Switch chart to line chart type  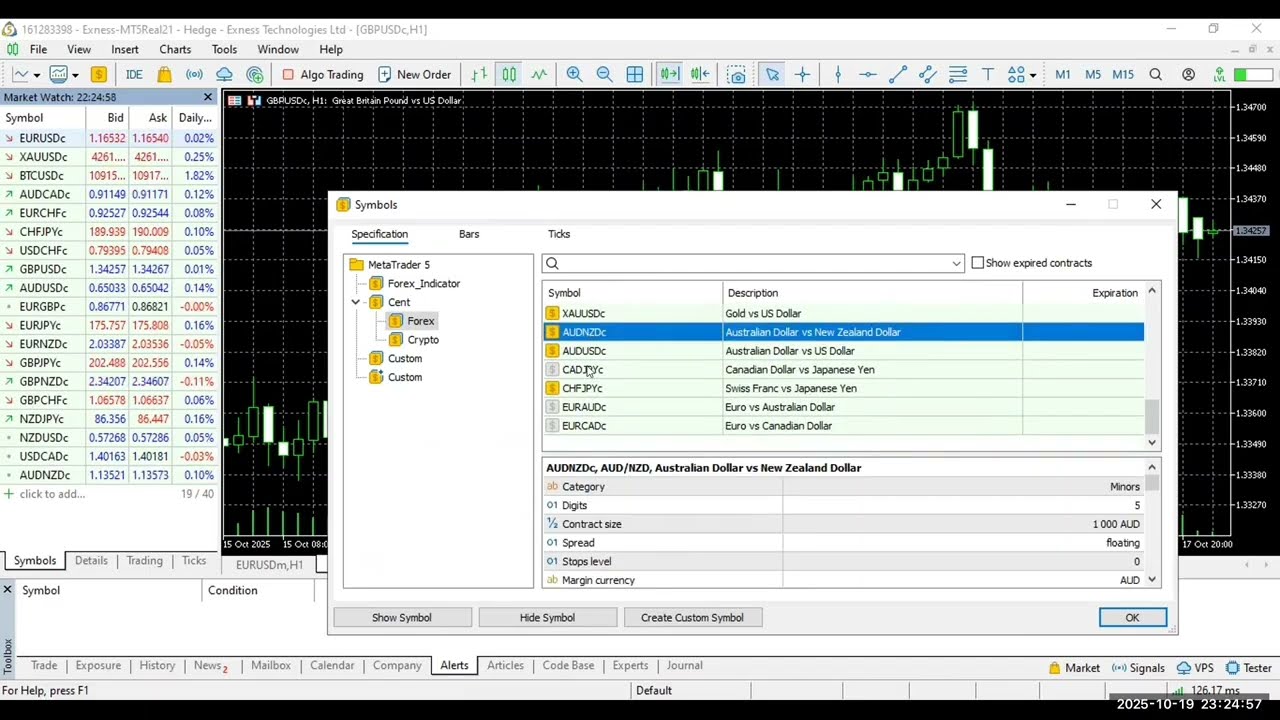pos(539,75)
